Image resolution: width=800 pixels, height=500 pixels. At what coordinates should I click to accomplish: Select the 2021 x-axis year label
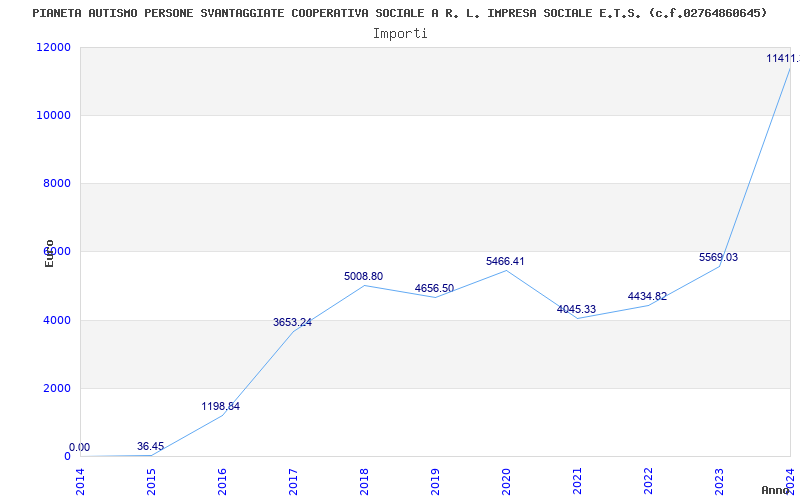[x=577, y=482]
